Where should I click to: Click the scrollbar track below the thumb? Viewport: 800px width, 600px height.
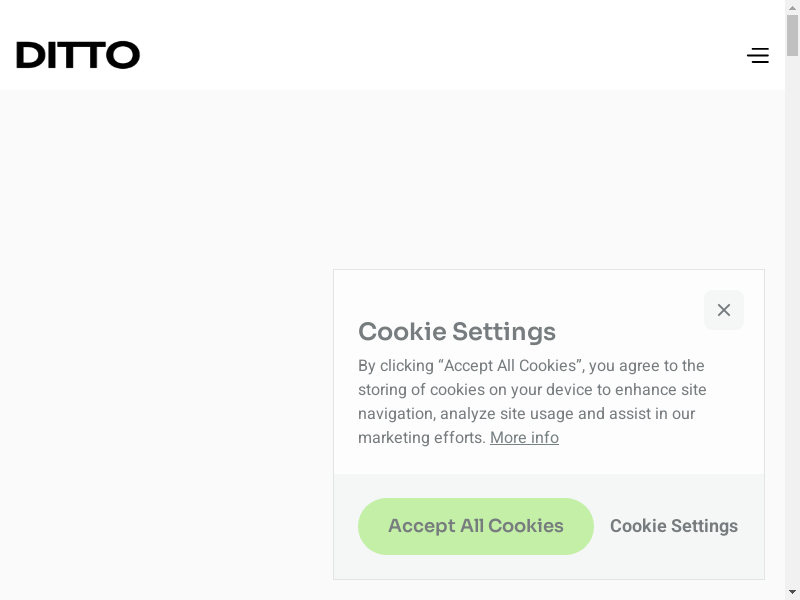tap(792, 300)
